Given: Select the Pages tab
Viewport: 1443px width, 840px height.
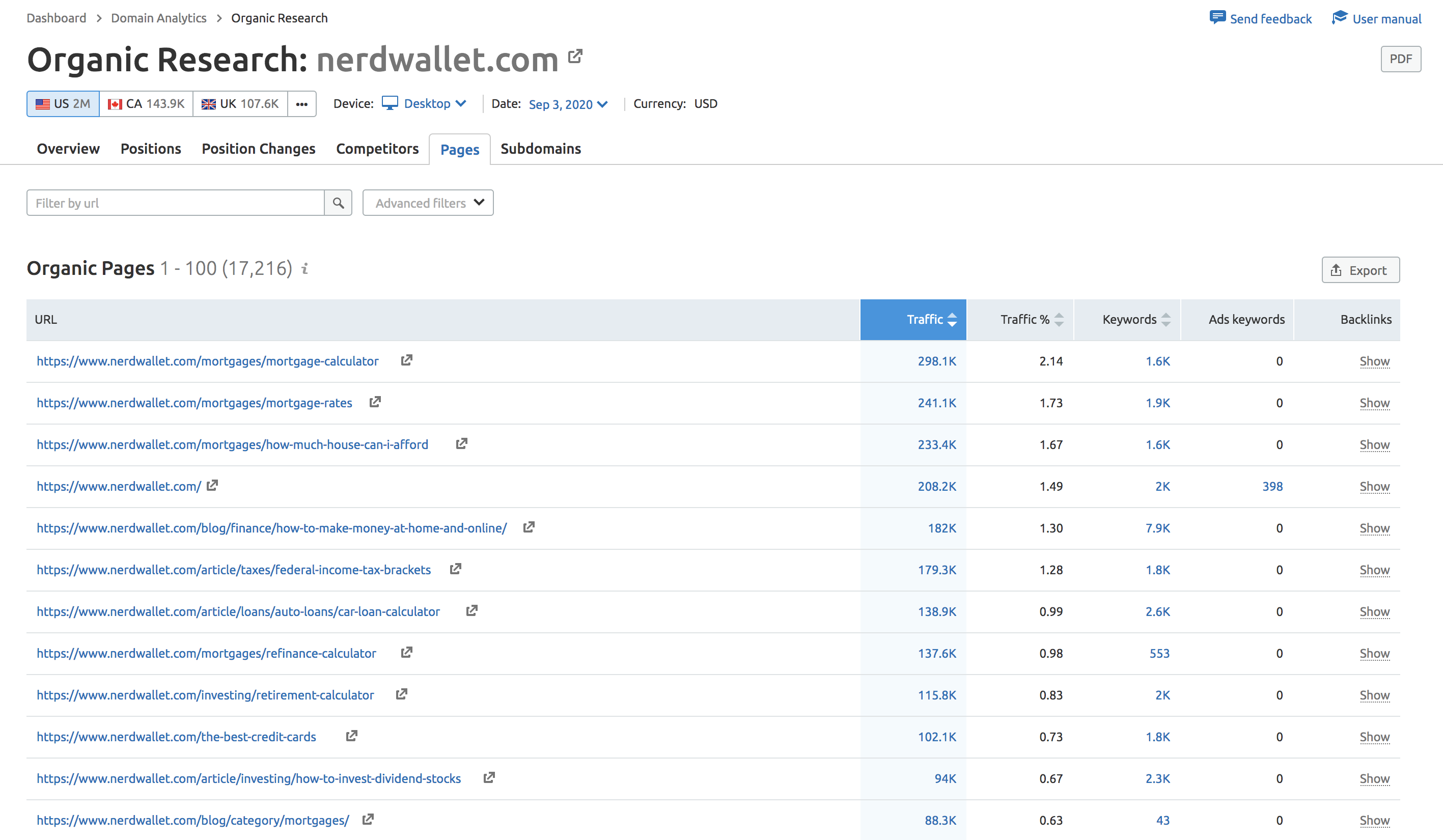Looking at the screenshot, I should pos(460,150).
